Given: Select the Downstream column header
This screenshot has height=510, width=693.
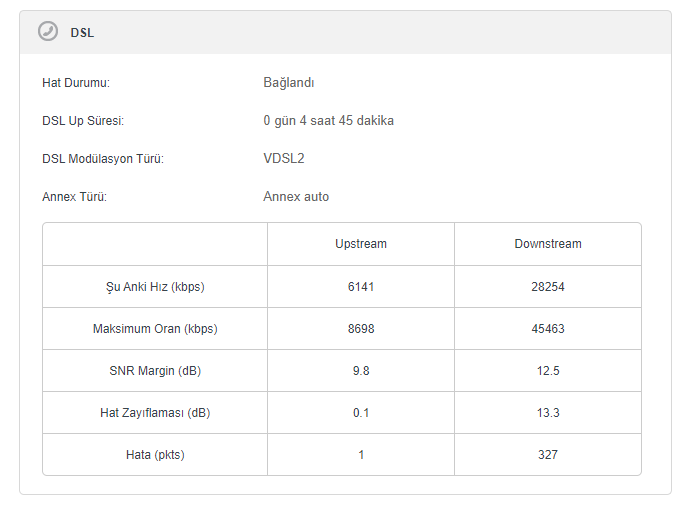Looking at the screenshot, I should pyautogui.click(x=548, y=244).
